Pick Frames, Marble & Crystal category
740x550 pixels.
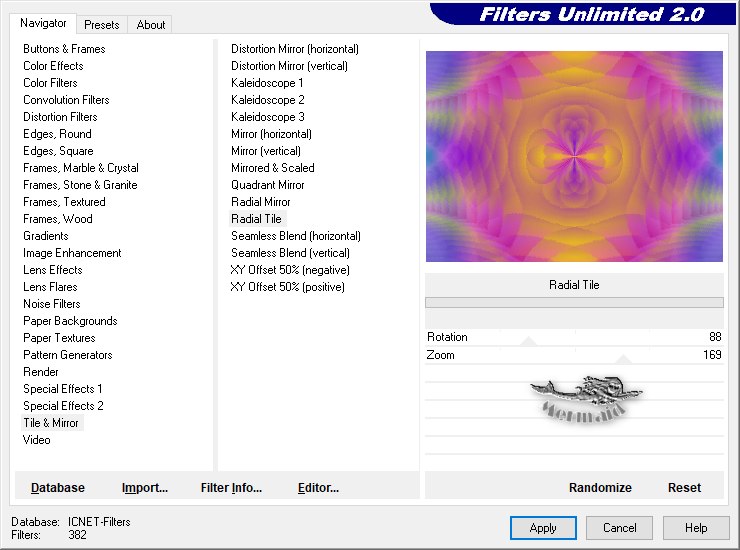81,168
